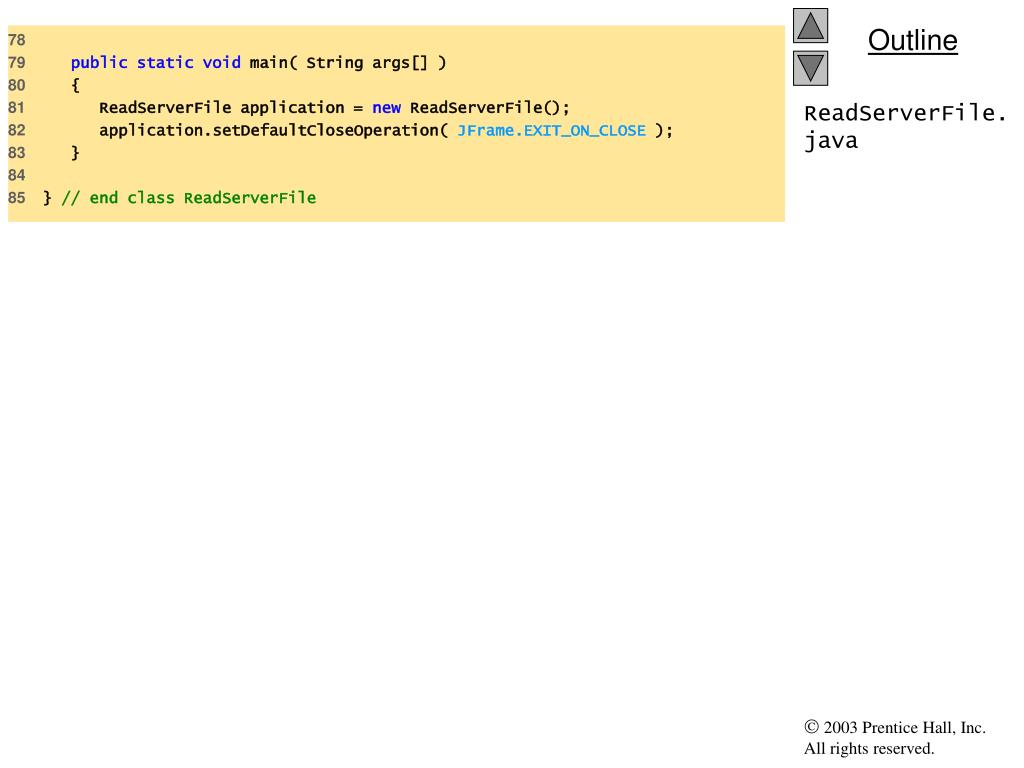Select the ReadServerFile.java file label

[905, 126]
